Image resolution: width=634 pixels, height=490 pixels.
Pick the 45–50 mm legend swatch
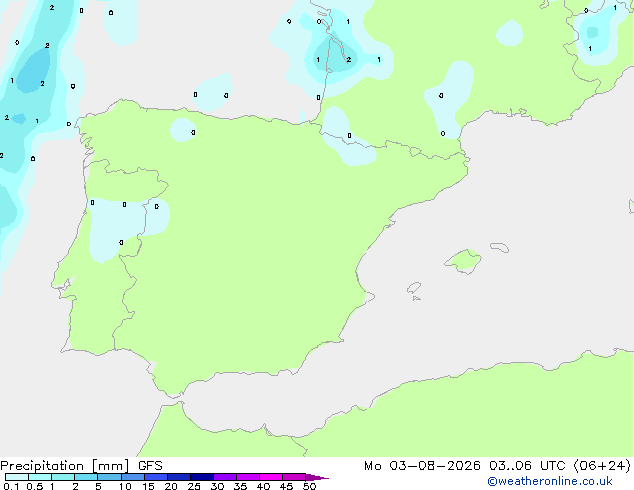(294, 477)
